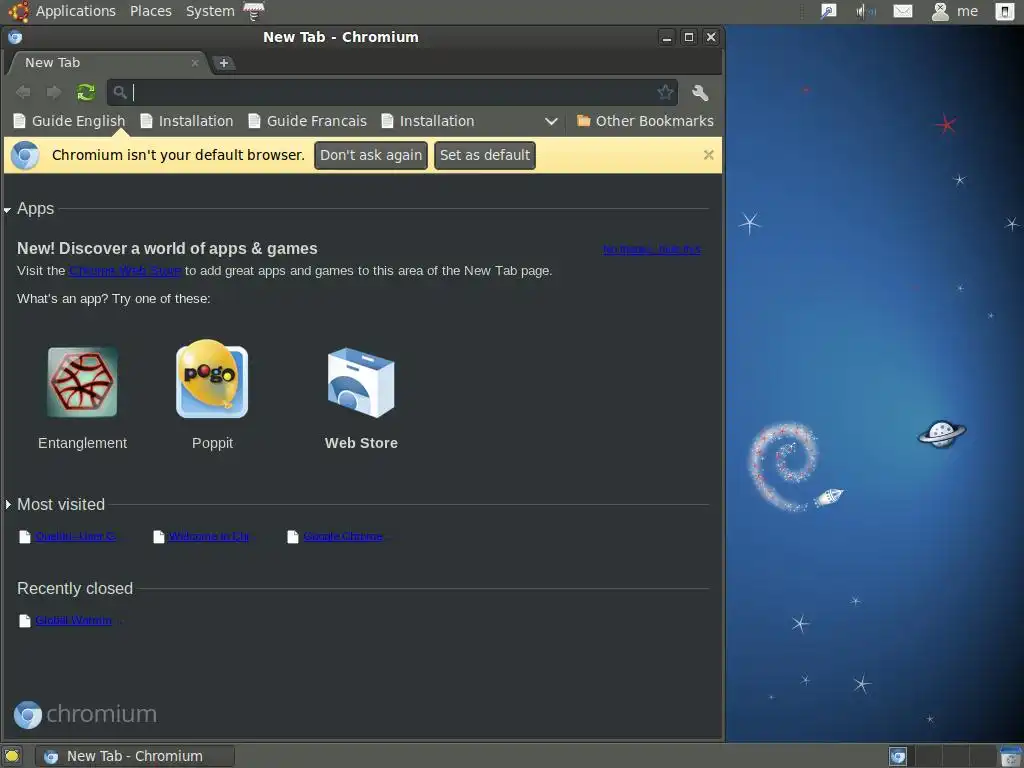Focus the address bar input
Viewport: 1024px width, 768px height.
tap(392, 92)
